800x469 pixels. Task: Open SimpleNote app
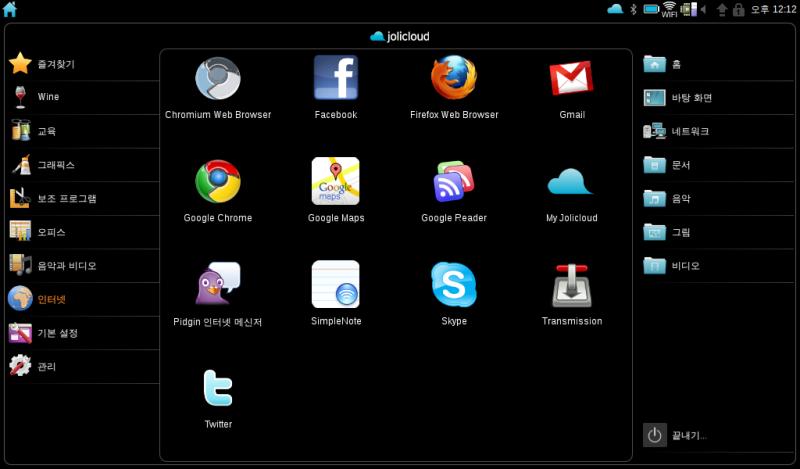tap(336, 284)
